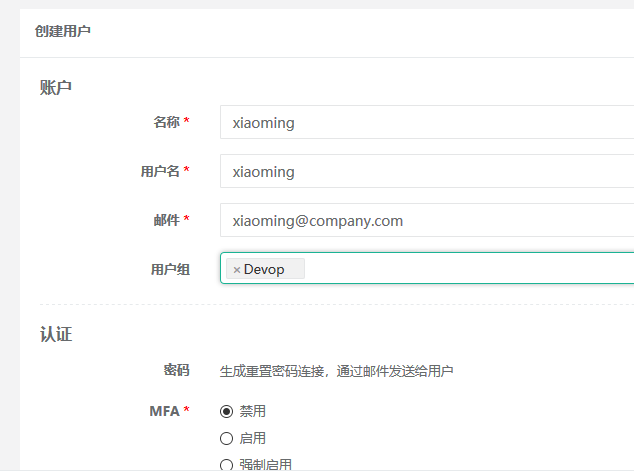The image size is (634, 475).
Task: Choose the 强制启用 MFA radio option
Action: tap(226, 464)
